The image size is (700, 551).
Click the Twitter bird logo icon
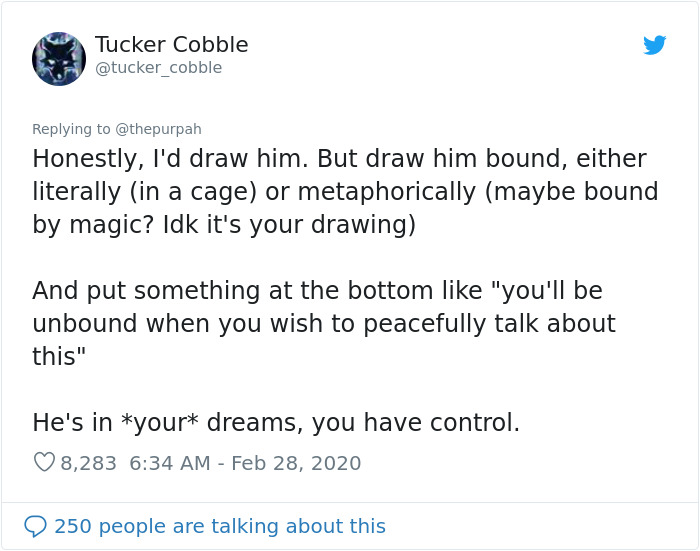pos(654,45)
